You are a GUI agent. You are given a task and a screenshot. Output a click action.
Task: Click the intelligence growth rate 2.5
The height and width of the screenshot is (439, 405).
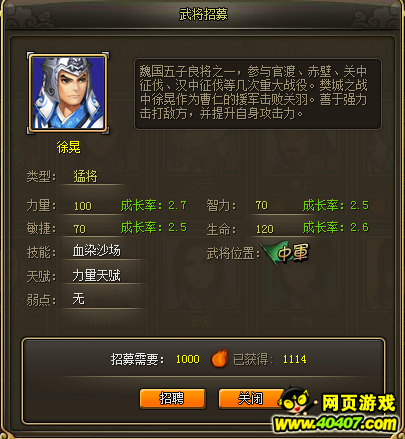[359, 205]
